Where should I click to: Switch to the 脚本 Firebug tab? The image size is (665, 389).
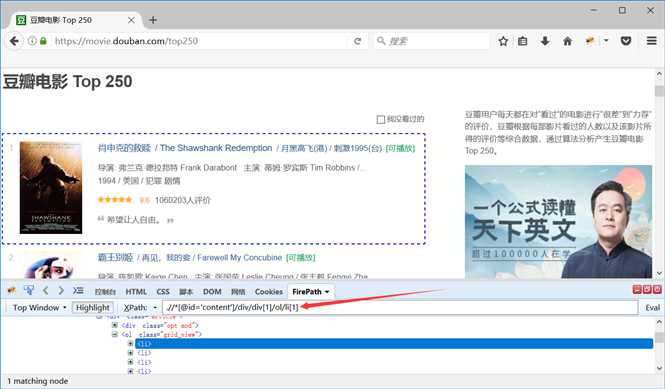click(x=186, y=292)
